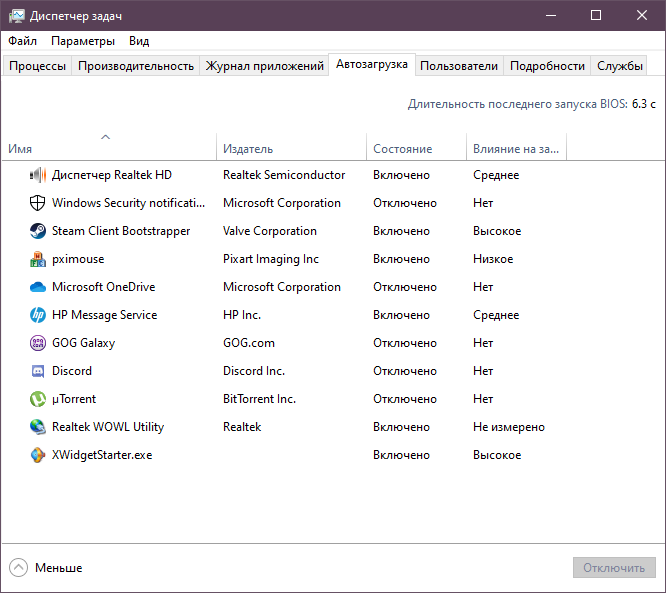Screen dimensions: 666x593
Task: Switch to the Процессы tab
Action: (37, 66)
